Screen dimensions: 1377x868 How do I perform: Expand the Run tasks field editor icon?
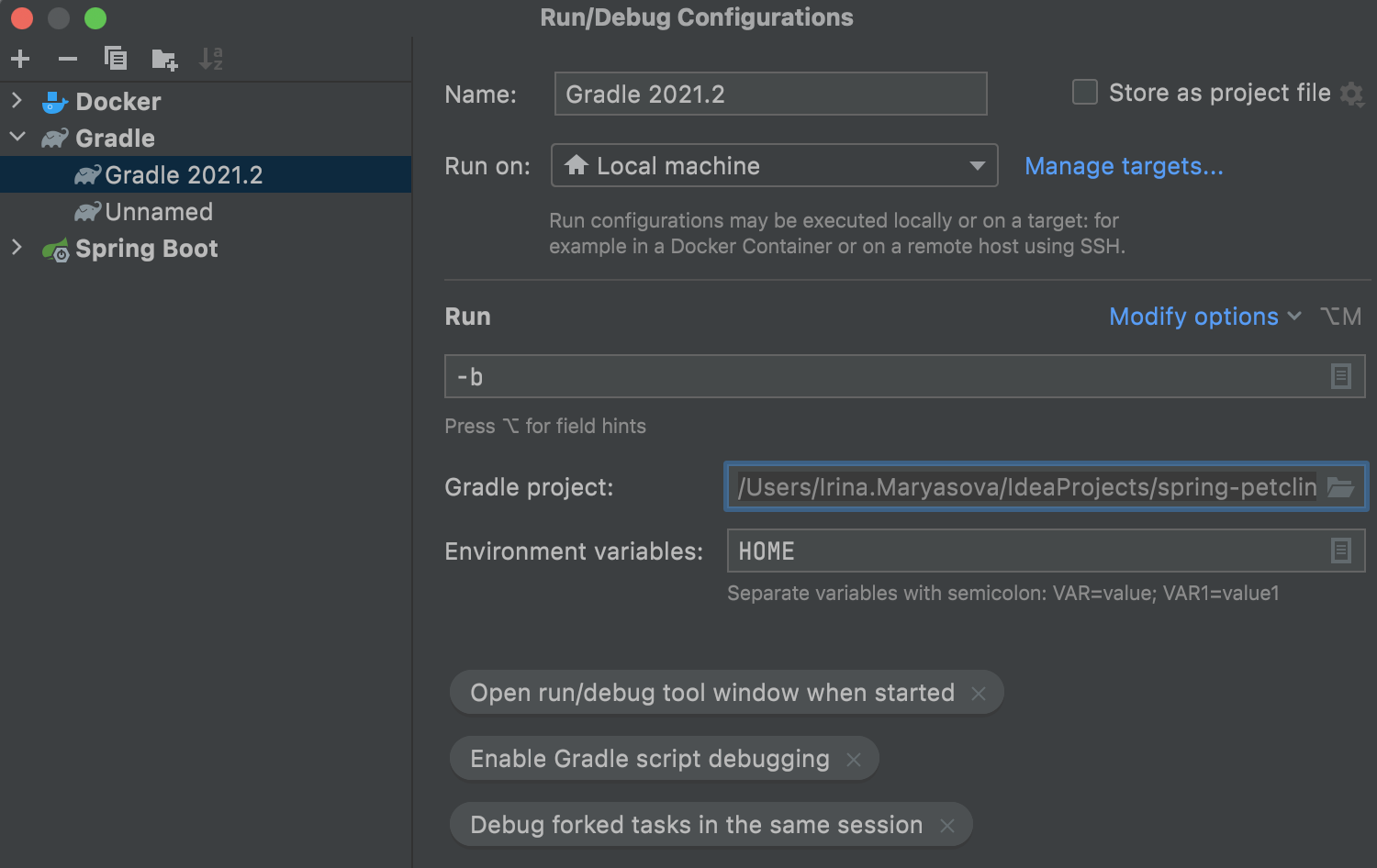tap(1340, 376)
